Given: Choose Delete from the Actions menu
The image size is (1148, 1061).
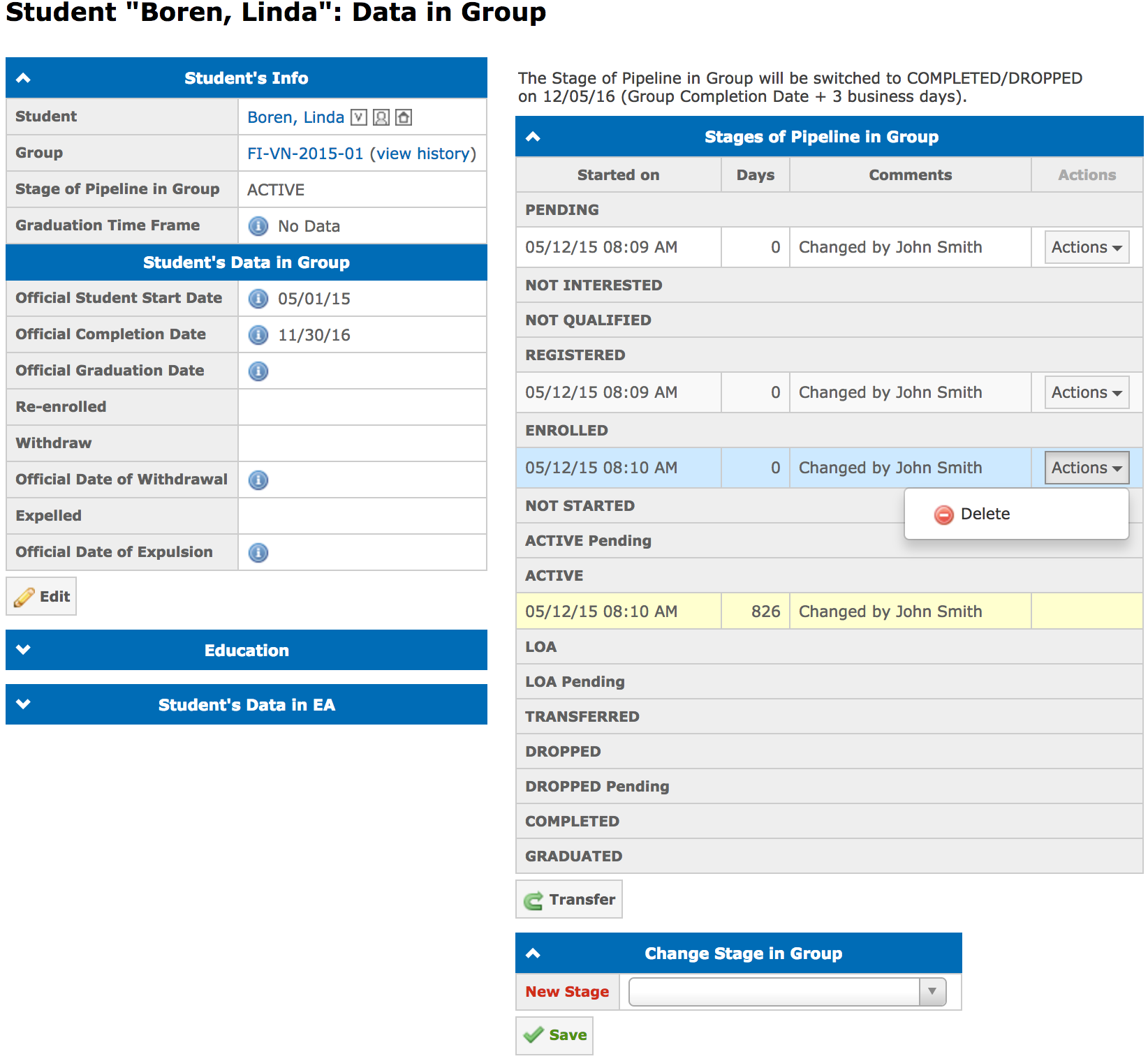Looking at the screenshot, I should tap(1016, 514).
